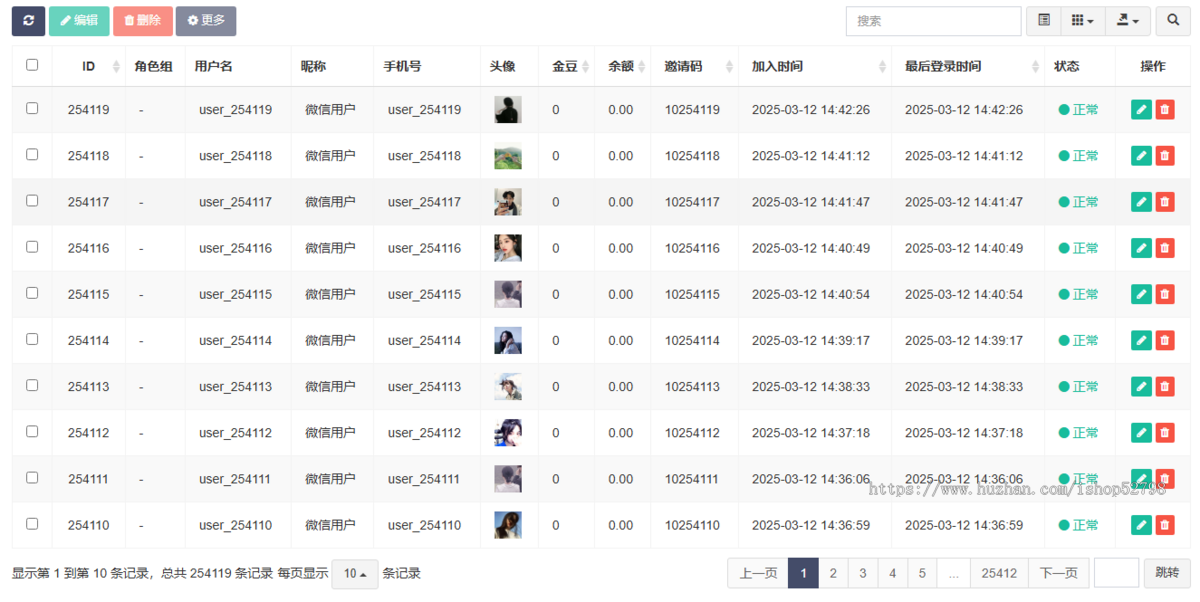This screenshot has height=602, width=1200.
Task: Open avatar thumbnail of user 254118
Action: pyautogui.click(x=508, y=156)
